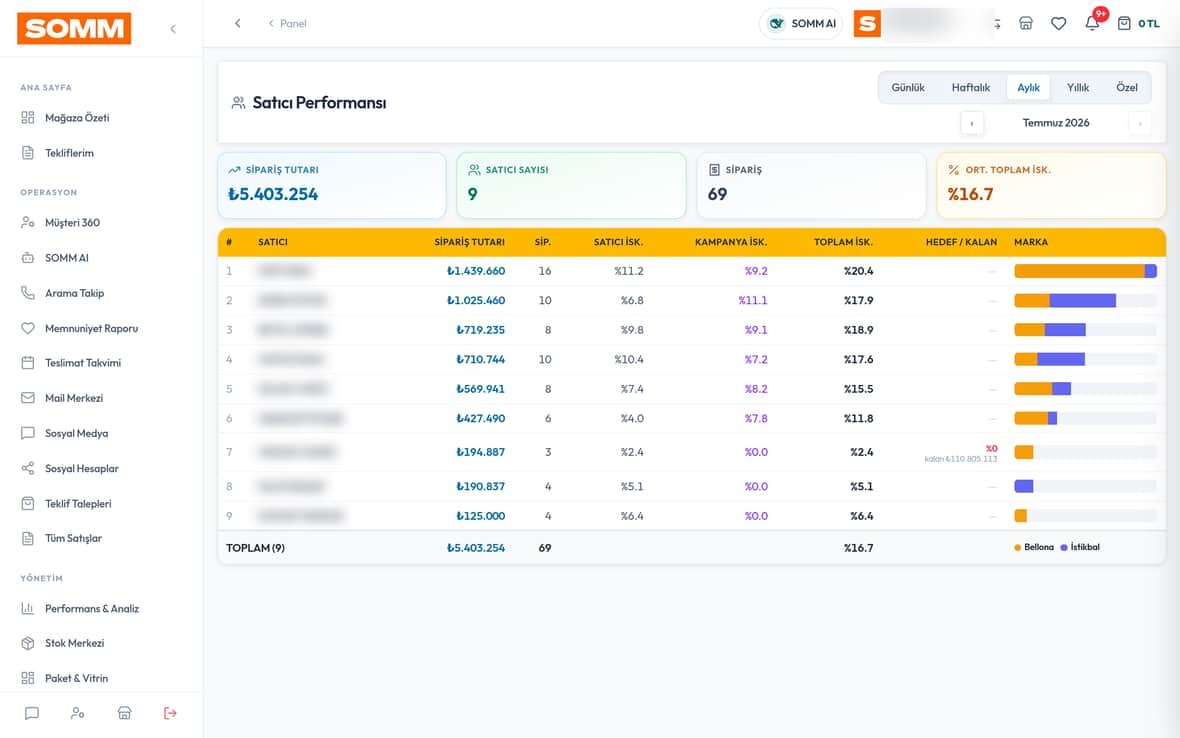Click the orange S logo in the top bar
1180x738 pixels.
(867, 23)
